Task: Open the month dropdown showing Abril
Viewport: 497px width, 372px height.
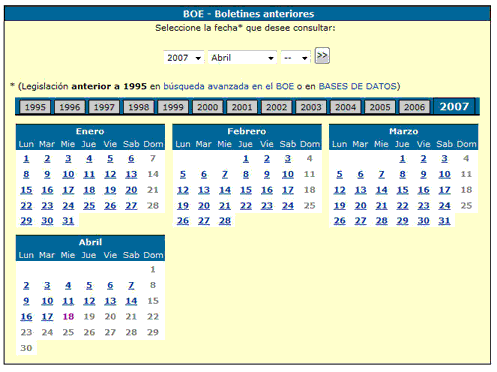Action: point(242,58)
